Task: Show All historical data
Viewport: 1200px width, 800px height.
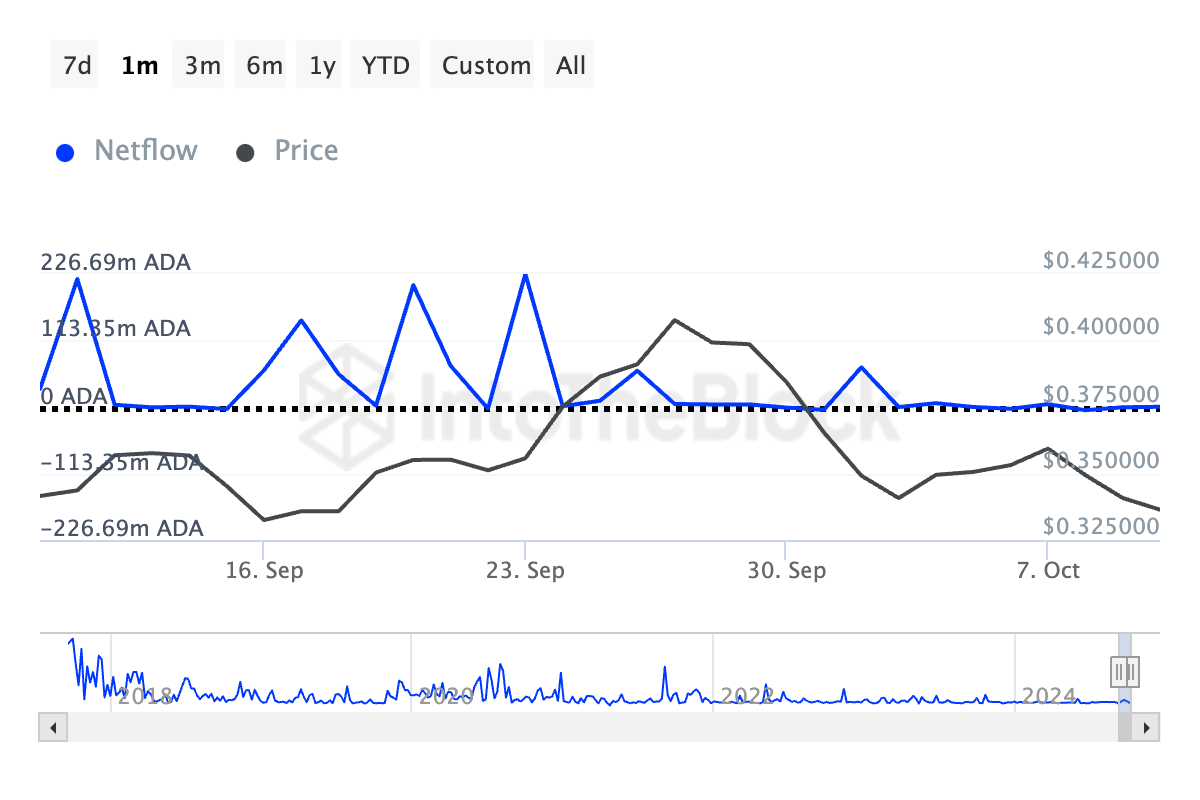Action: 571,66
